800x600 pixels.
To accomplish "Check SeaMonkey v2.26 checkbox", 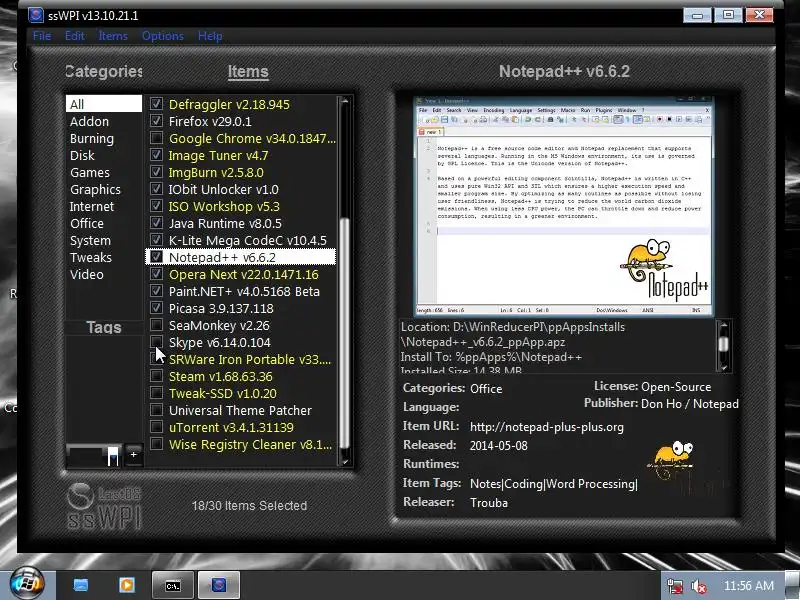I will (156, 325).
